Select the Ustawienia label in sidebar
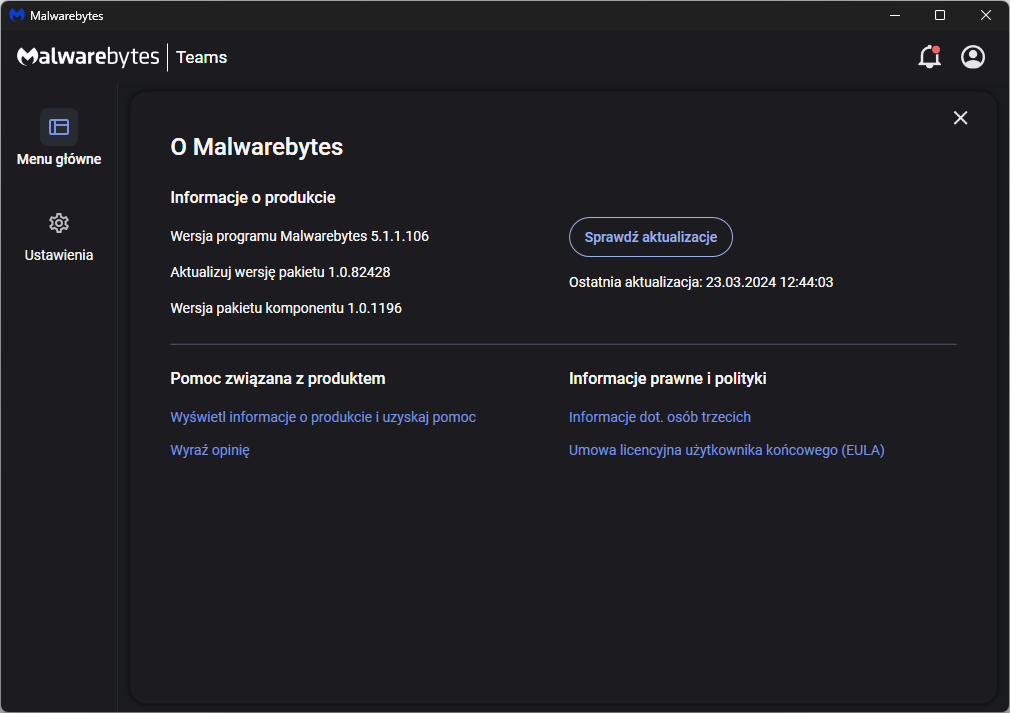Image resolution: width=1010 pixels, height=713 pixels. (x=59, y=255)
